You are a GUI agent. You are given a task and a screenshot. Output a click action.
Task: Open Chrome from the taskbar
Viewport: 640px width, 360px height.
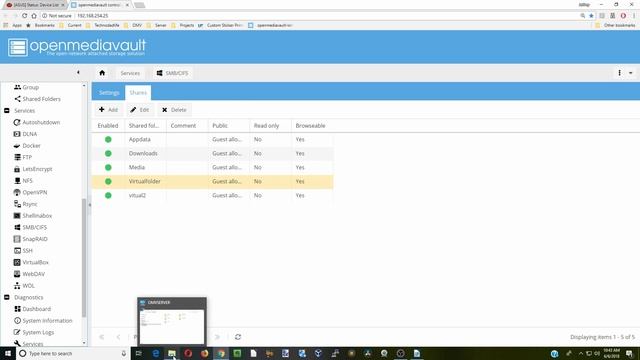click(221, 353)
